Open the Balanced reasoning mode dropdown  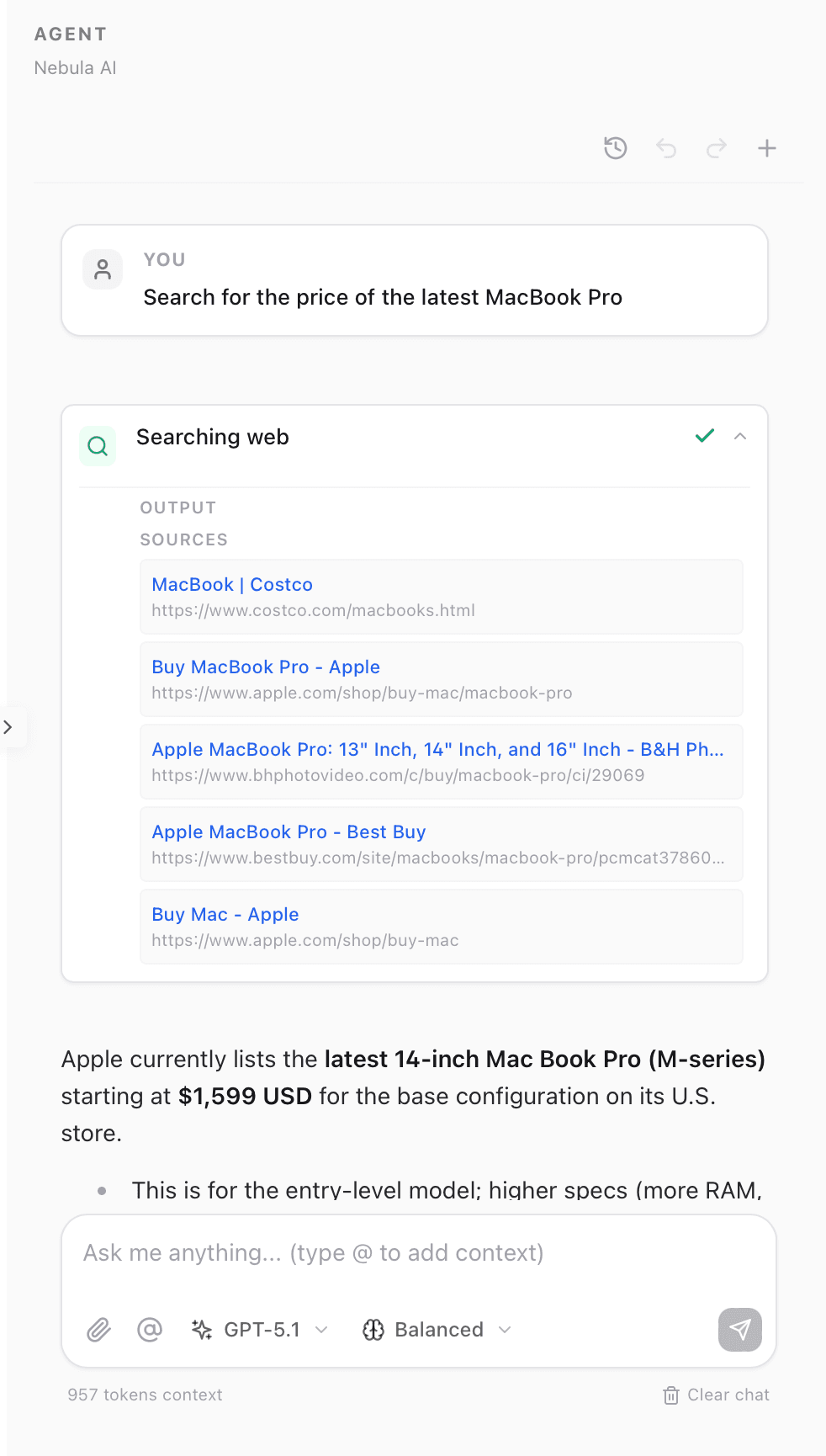pos(435,1329)
